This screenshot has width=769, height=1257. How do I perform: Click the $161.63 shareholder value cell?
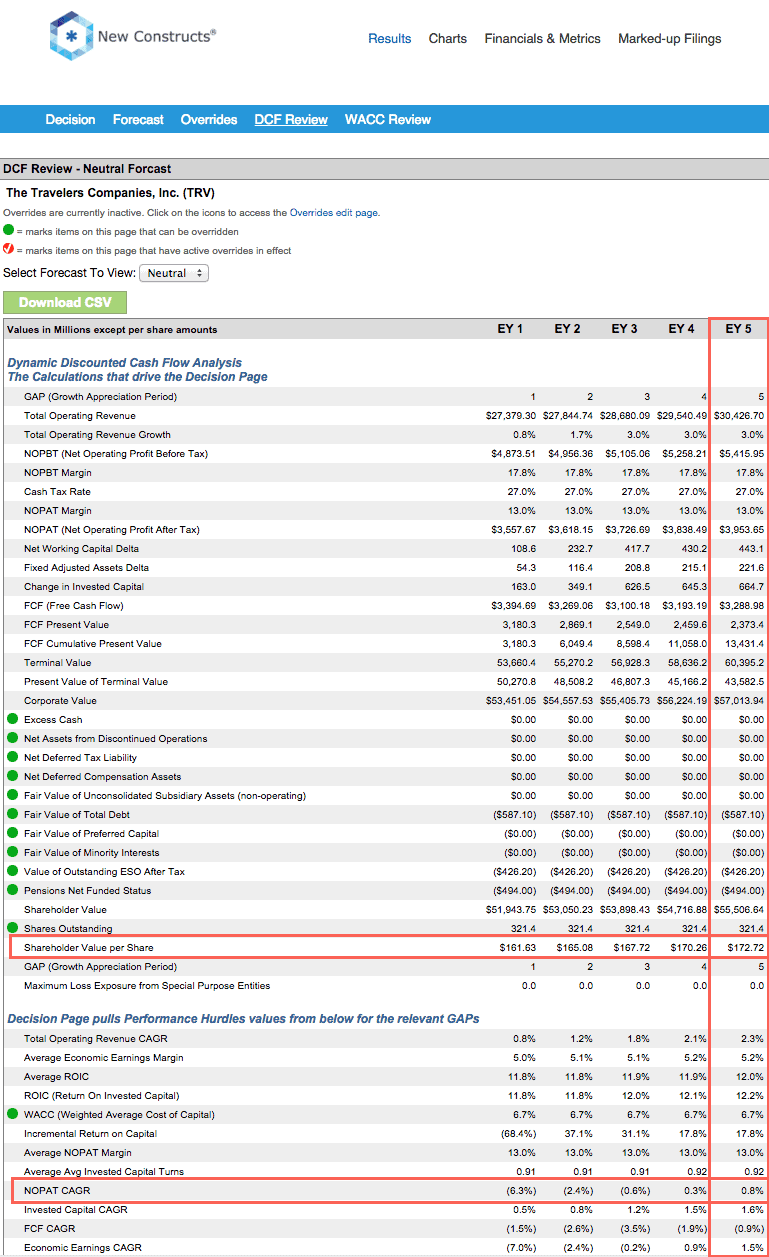(518, 947)
